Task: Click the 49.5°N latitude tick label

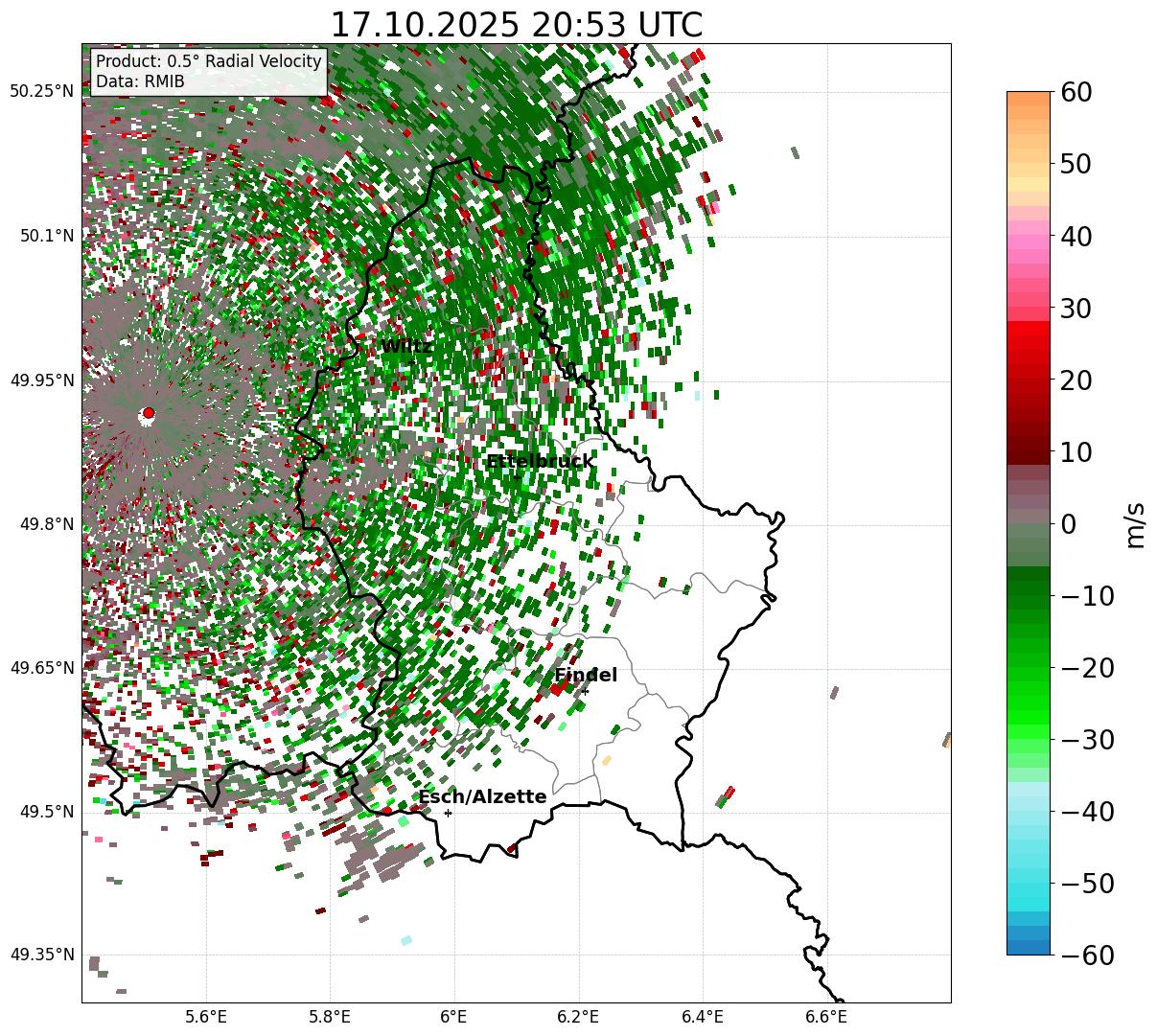Action: [x=46, y=812]
